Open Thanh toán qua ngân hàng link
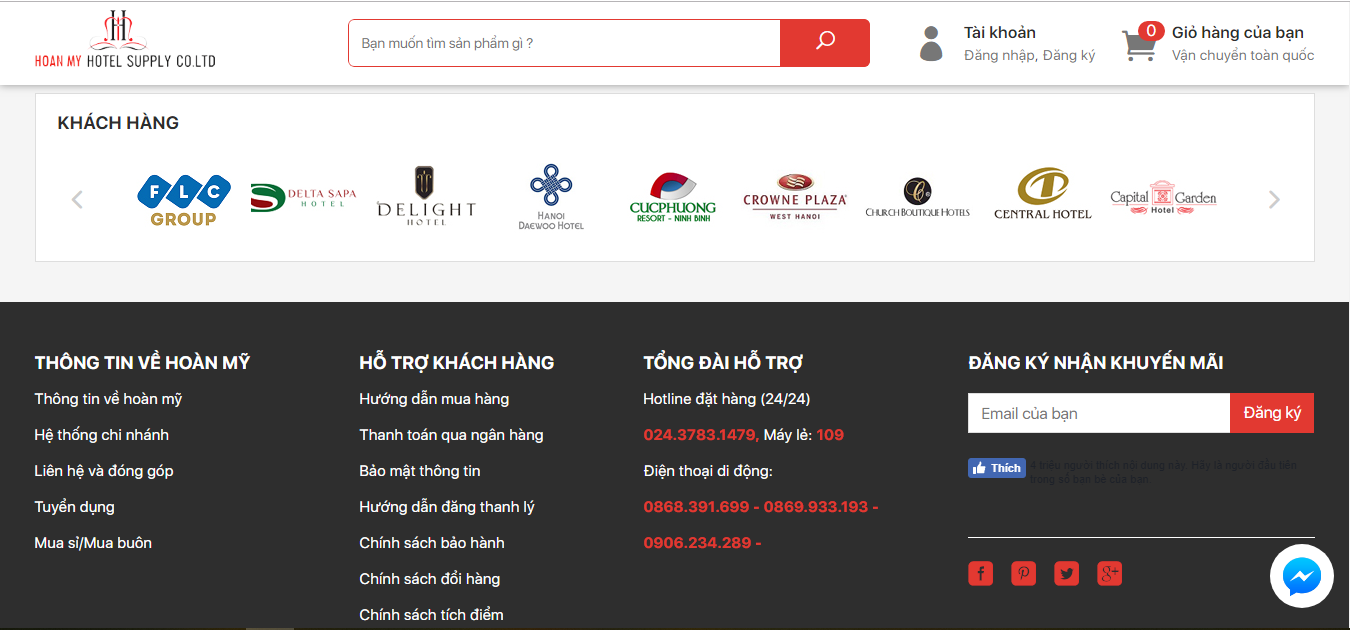 pos(451,435)
